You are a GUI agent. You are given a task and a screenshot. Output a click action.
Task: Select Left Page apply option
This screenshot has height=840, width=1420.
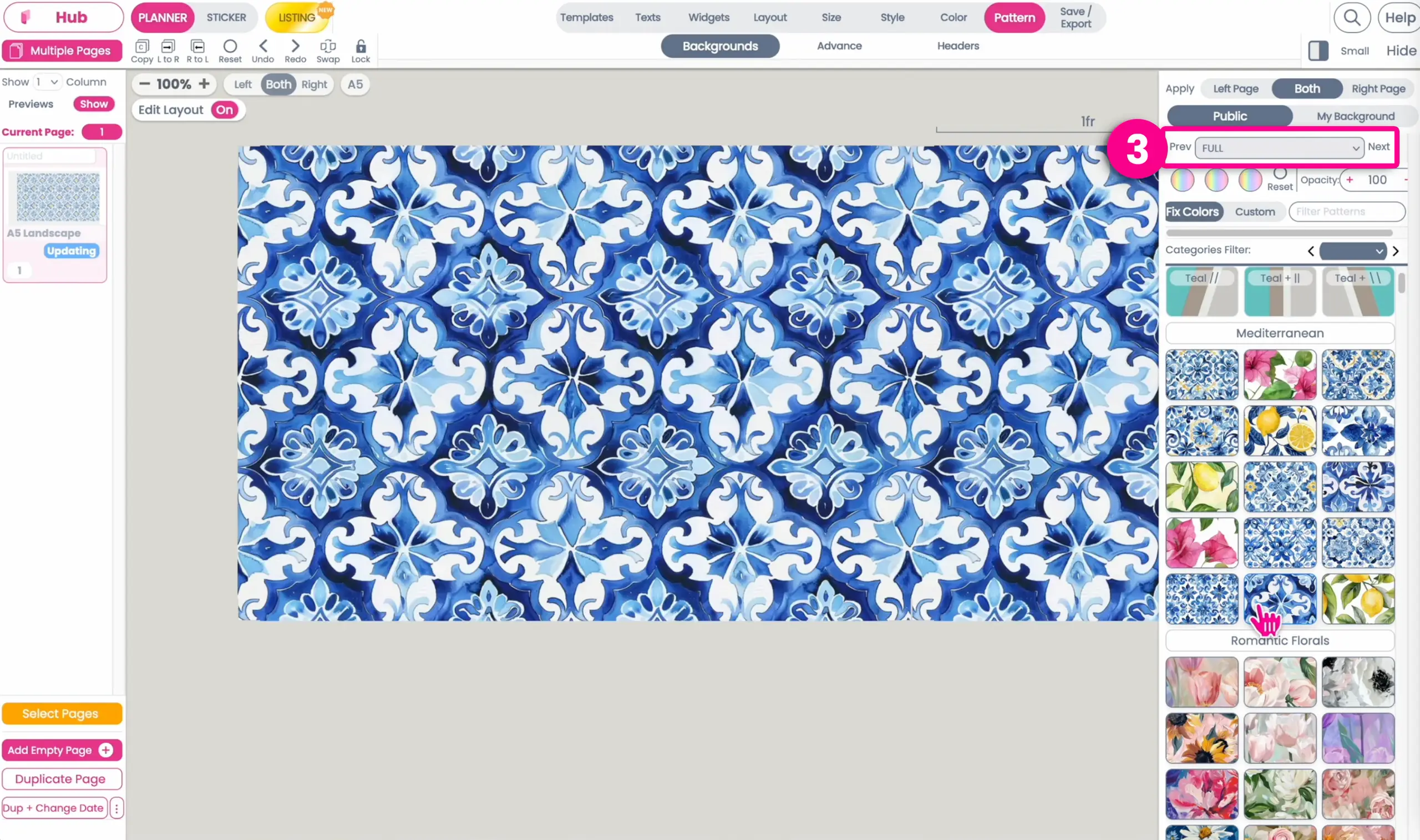tap(1235, 89)
